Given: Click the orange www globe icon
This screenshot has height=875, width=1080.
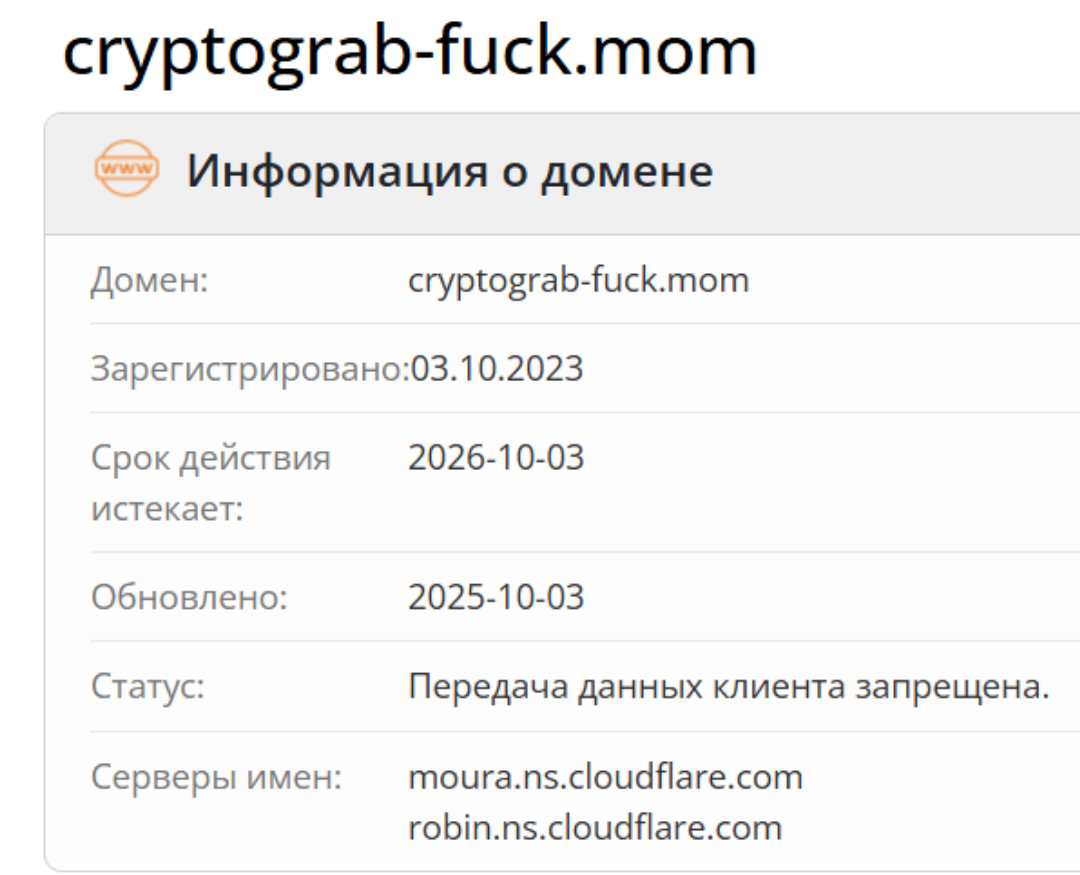Looking at the screenshot, I should pos(126,170).
